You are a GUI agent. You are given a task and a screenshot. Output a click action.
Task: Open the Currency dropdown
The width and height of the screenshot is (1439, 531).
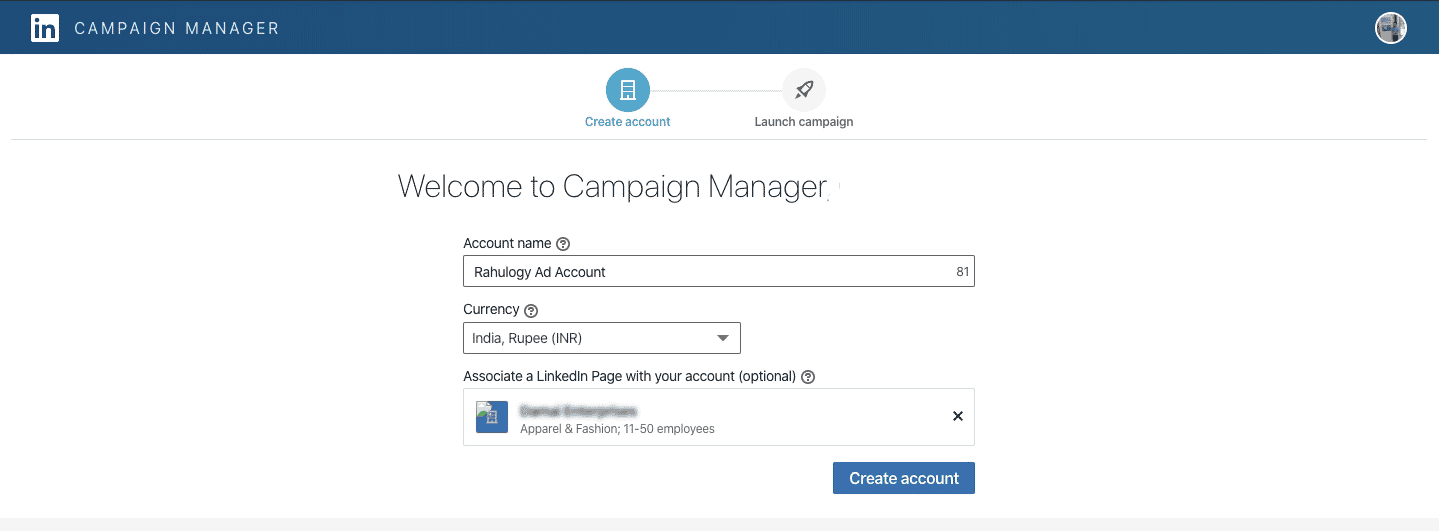[602, 338]
